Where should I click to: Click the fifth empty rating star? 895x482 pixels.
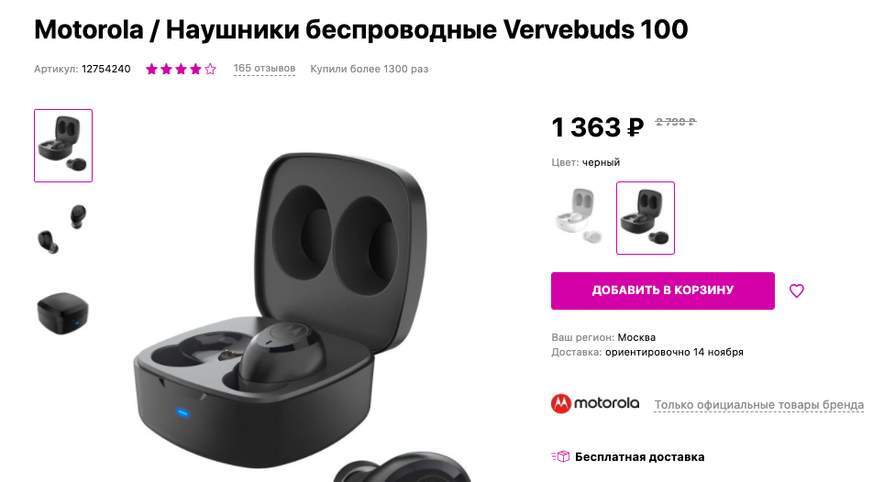(210, 69)
